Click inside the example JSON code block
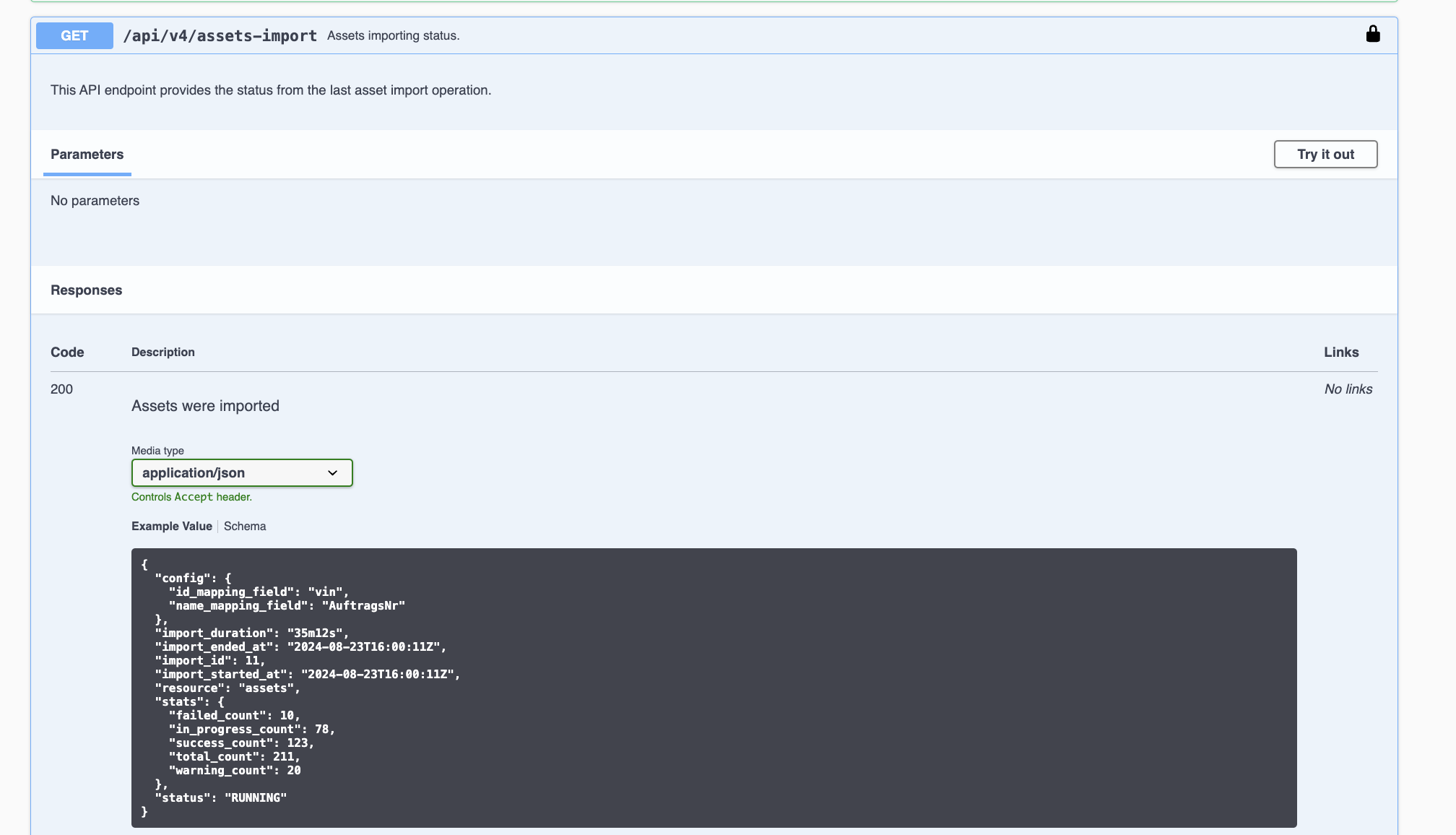 tap(714, 687)
